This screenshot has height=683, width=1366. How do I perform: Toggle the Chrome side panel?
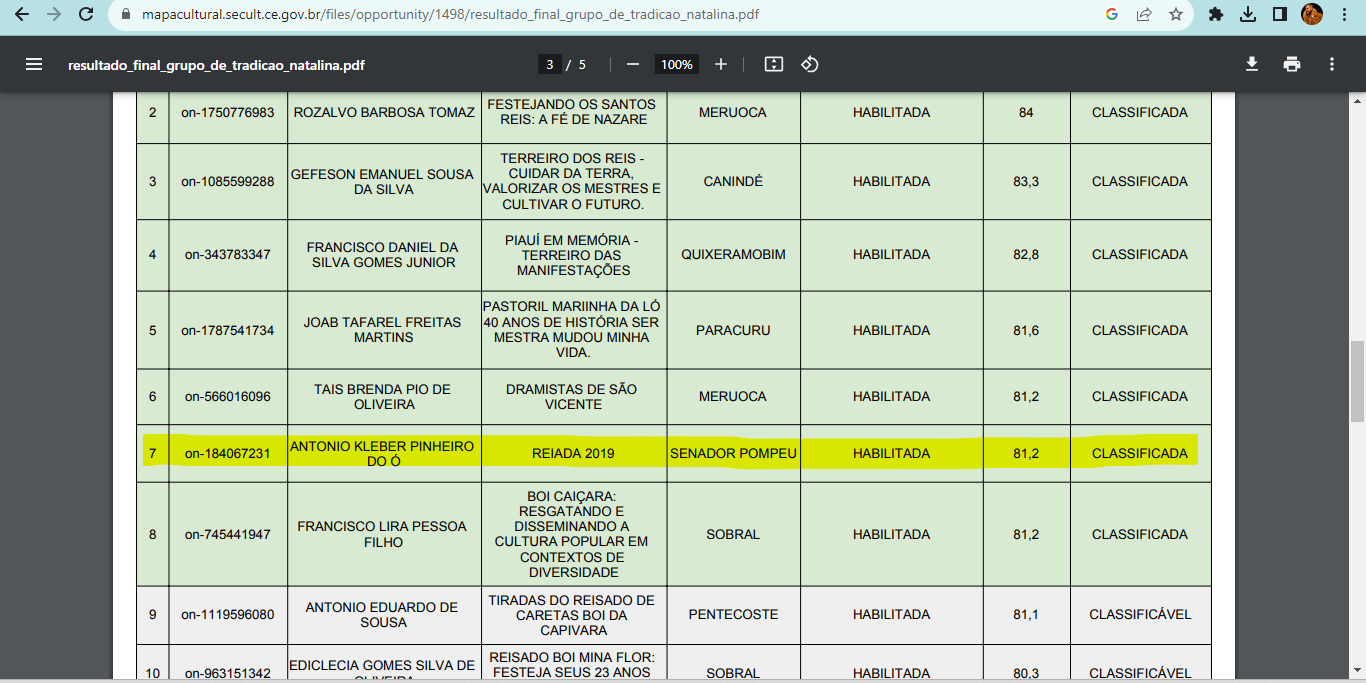click(1279, 15)
